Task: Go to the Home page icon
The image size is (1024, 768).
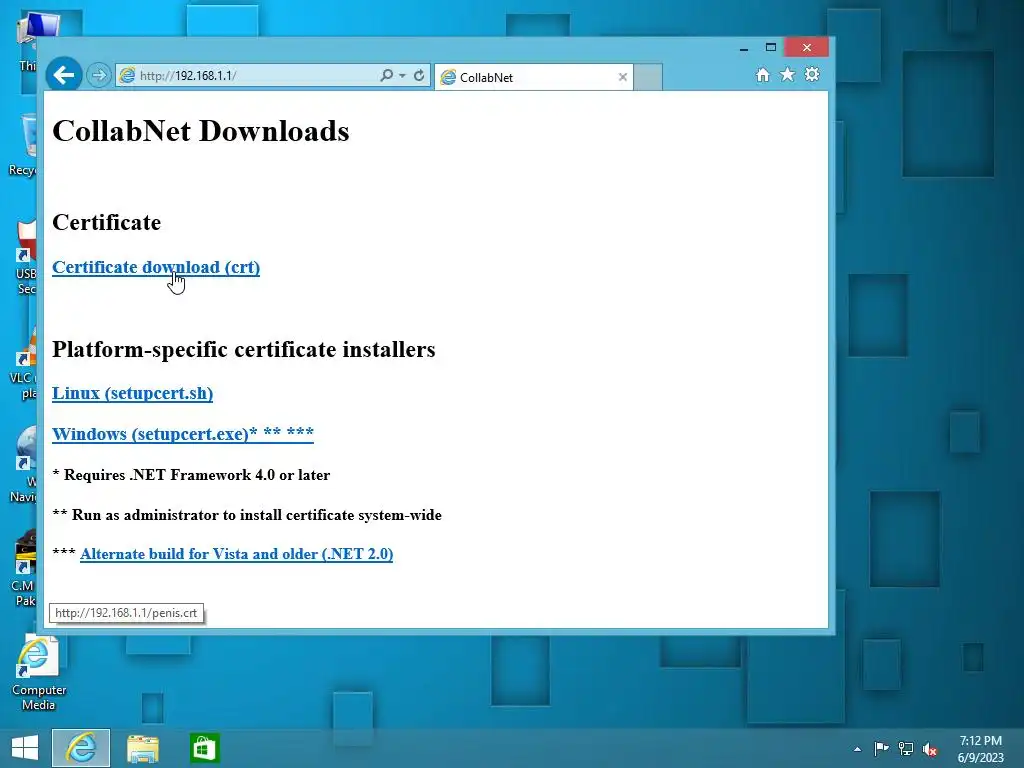Action: 763,75
